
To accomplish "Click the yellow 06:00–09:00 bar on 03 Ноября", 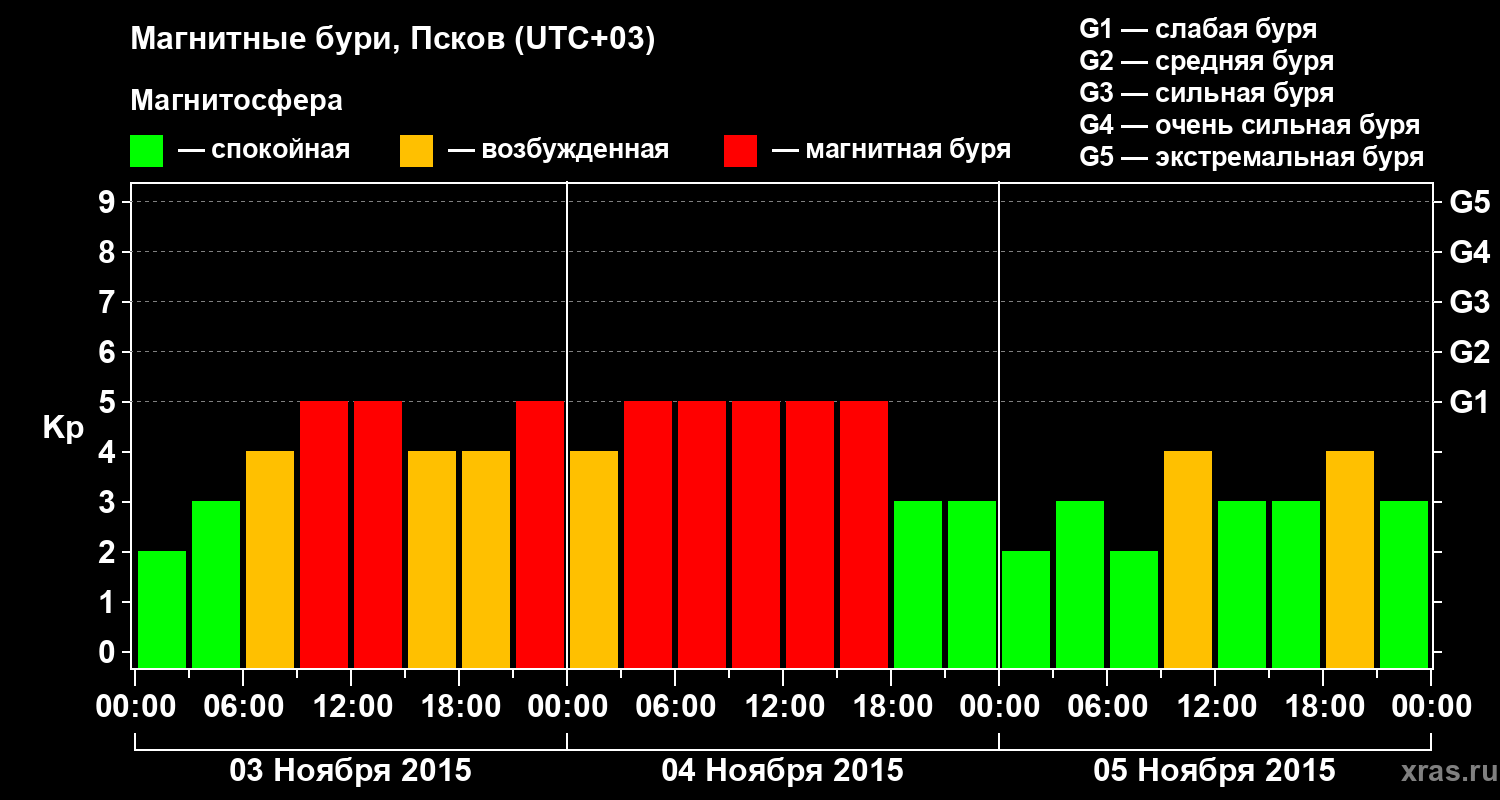I will click(270, 559).
